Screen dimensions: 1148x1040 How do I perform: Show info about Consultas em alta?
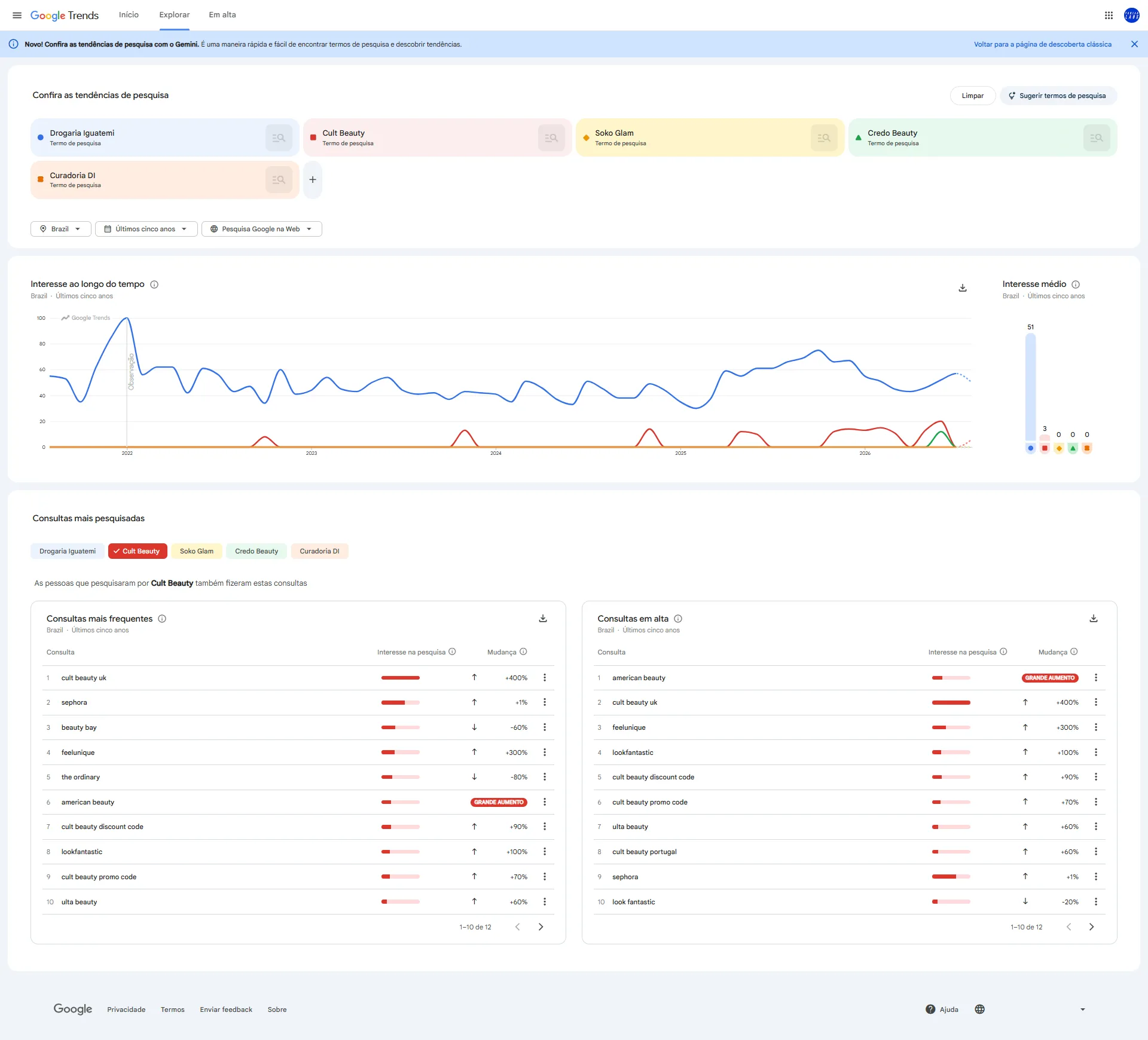[x=678, y=619]
